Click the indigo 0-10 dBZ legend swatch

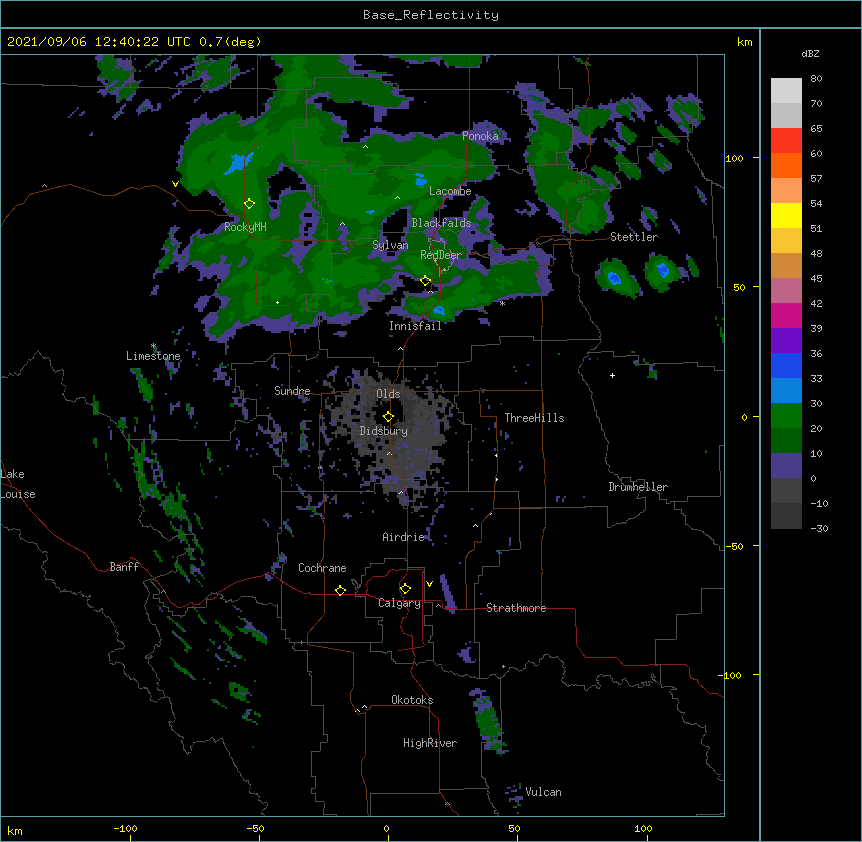click(x=786, y=466)
